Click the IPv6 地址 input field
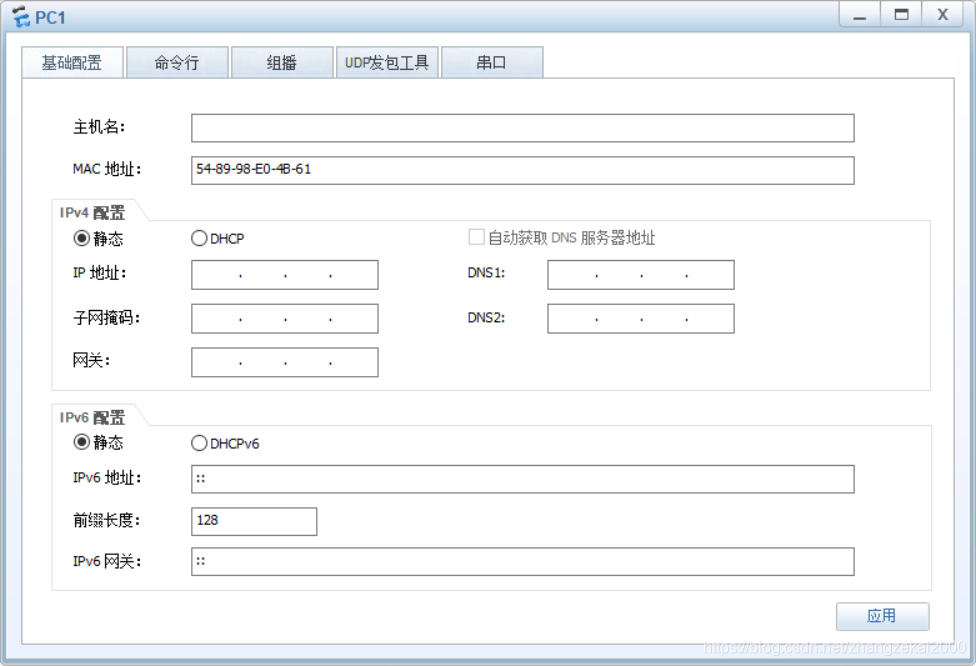976x666 pixels. (522, 479)
